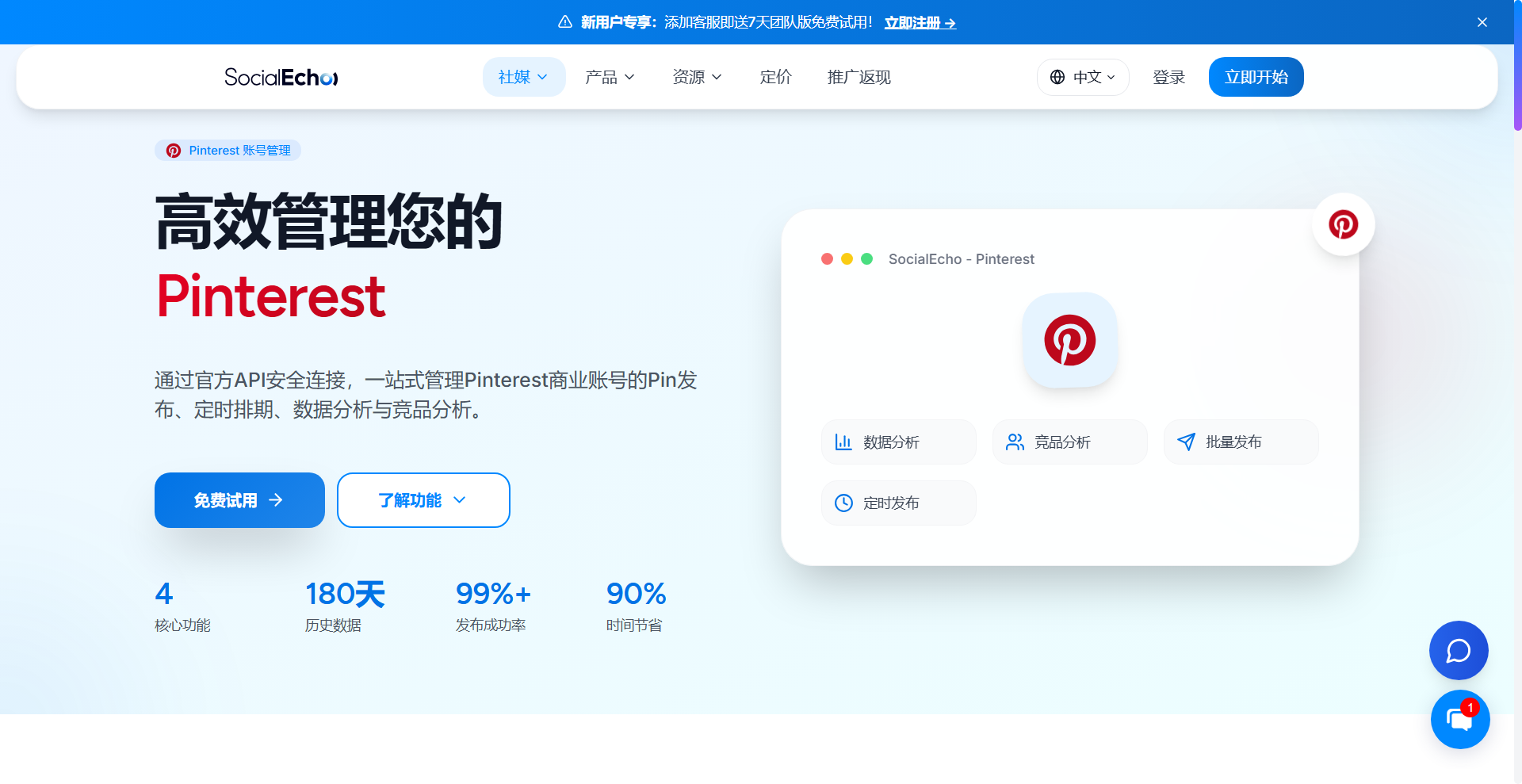The width and height of the screenshot is (1522, 784).
Task: Click the users icon beside 竞品分析
Action: pyautogui.click(x=1015, y=442)
